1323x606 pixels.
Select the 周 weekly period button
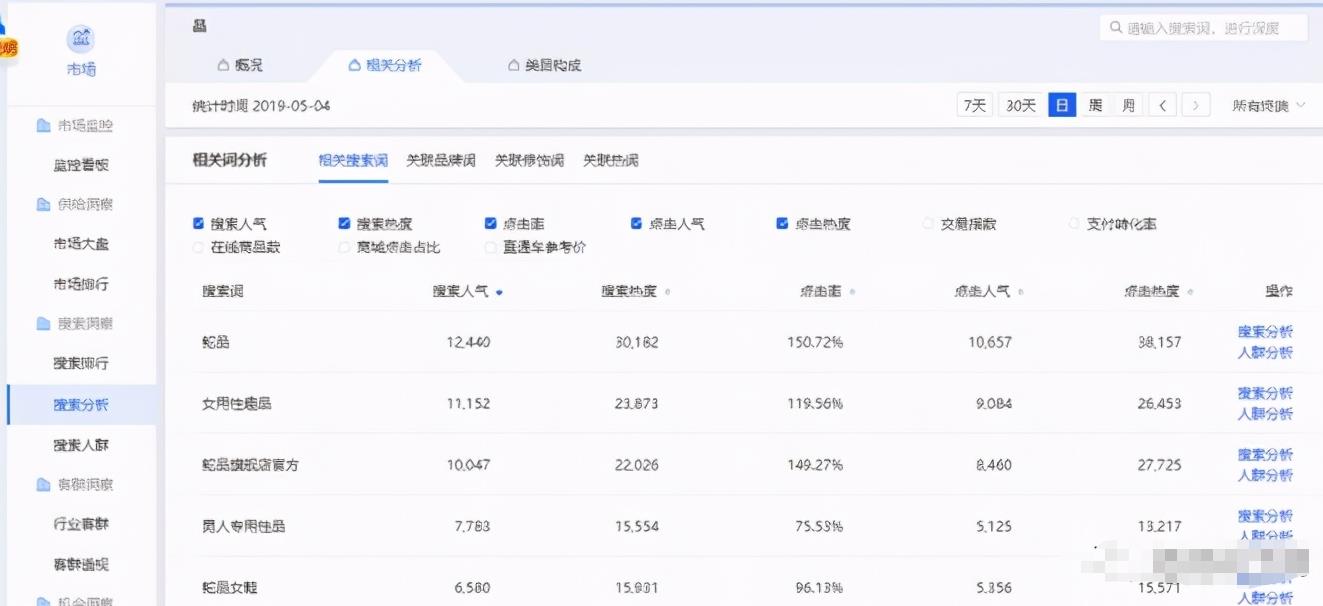pyautogui.click(x=1095, y=105)
